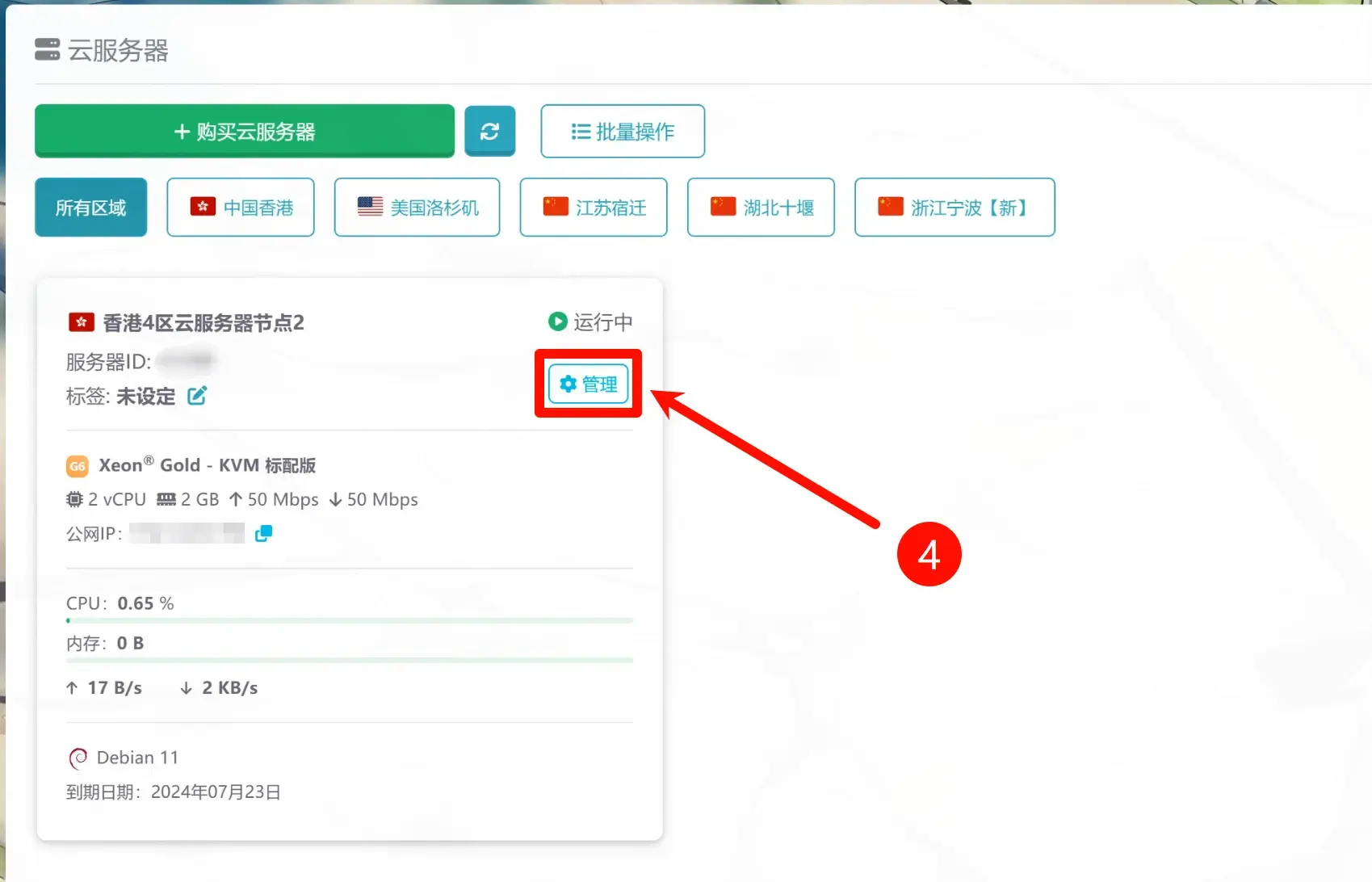Select the 所有区域 all regions filter
The width and height of the screenshot is (1372, 882).
[x=90, y=208]
